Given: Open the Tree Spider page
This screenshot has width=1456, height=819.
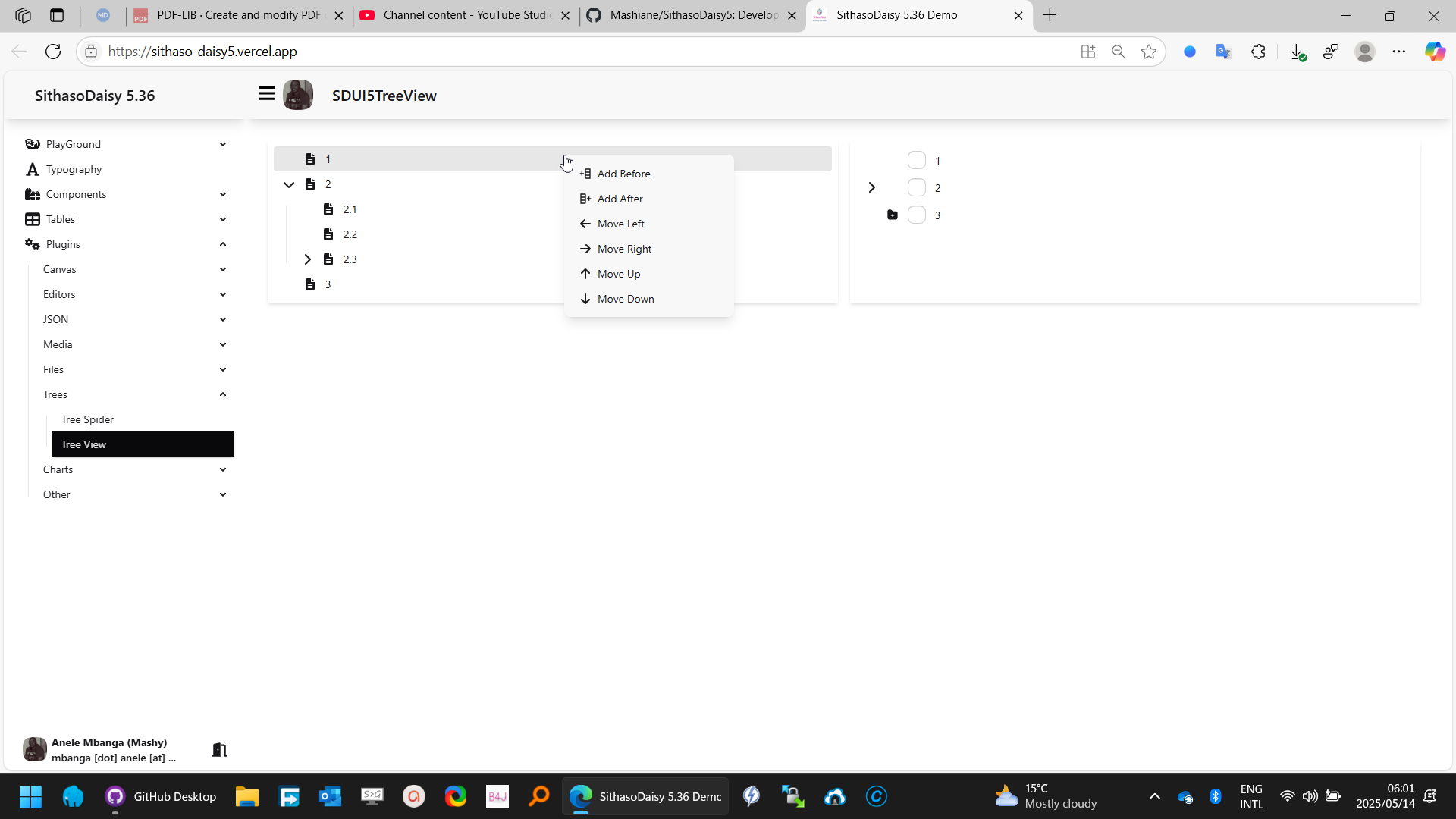Looking at the screenshot, I should [x=88, y=419].
